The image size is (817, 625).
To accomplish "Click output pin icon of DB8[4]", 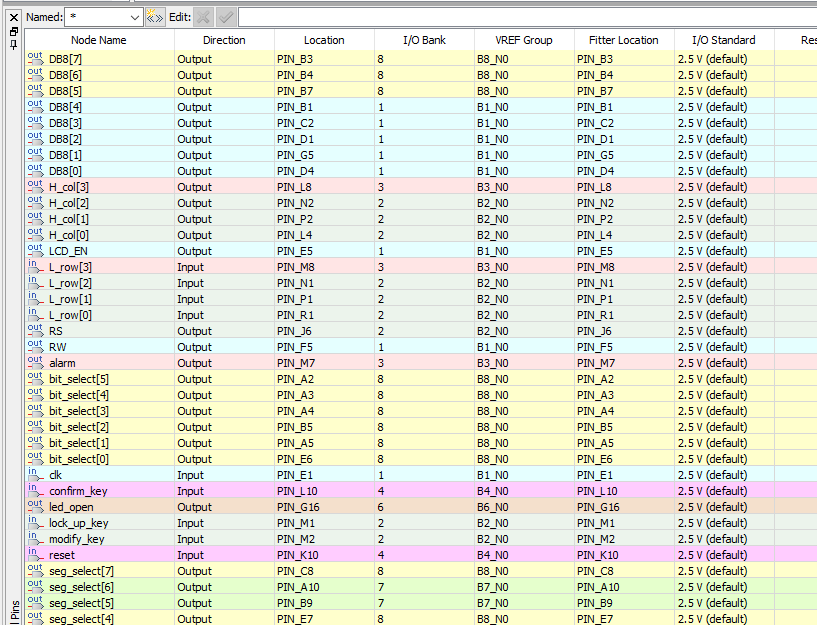I will pyautogui.click(x=35, y=106).
